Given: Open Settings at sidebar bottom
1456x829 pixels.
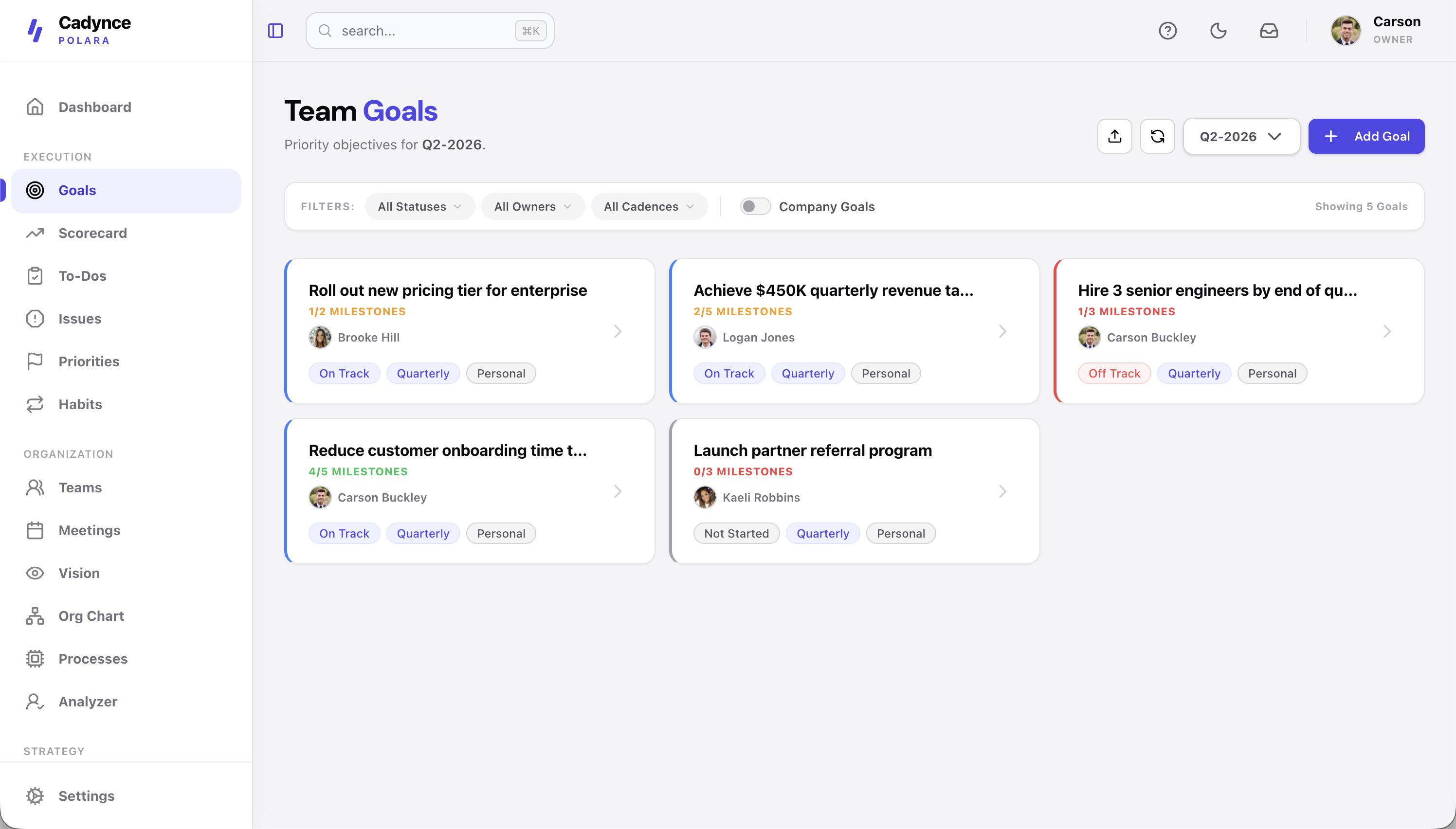Looking at the screenshot, I should [x=126, y=796].
